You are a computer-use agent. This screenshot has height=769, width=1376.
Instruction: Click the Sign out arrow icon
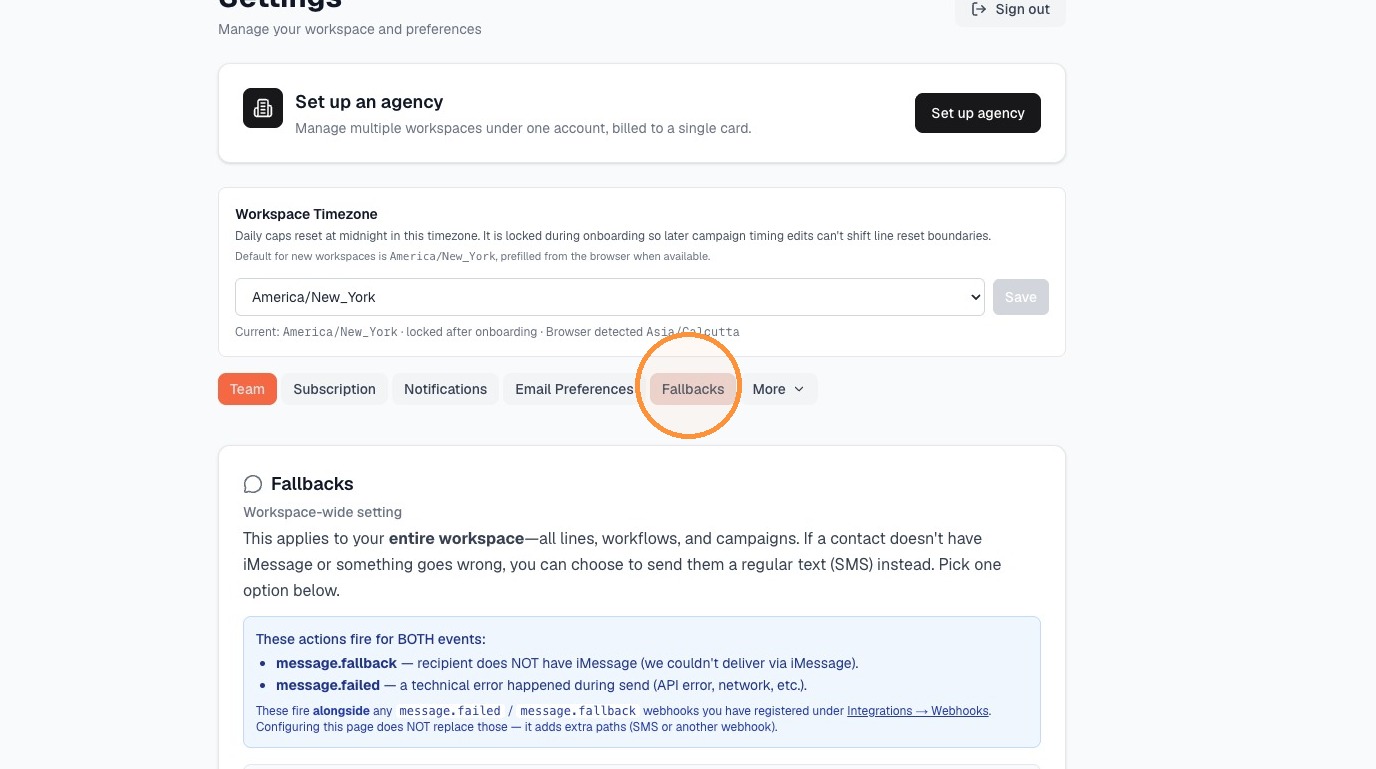[x=979, y=9]
